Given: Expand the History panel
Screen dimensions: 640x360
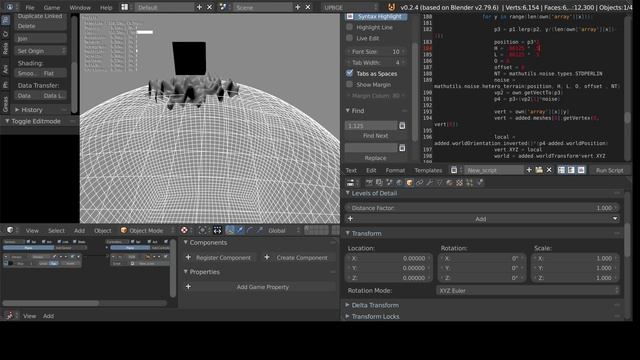Looking at the screenshot, I should coord(17,109).
